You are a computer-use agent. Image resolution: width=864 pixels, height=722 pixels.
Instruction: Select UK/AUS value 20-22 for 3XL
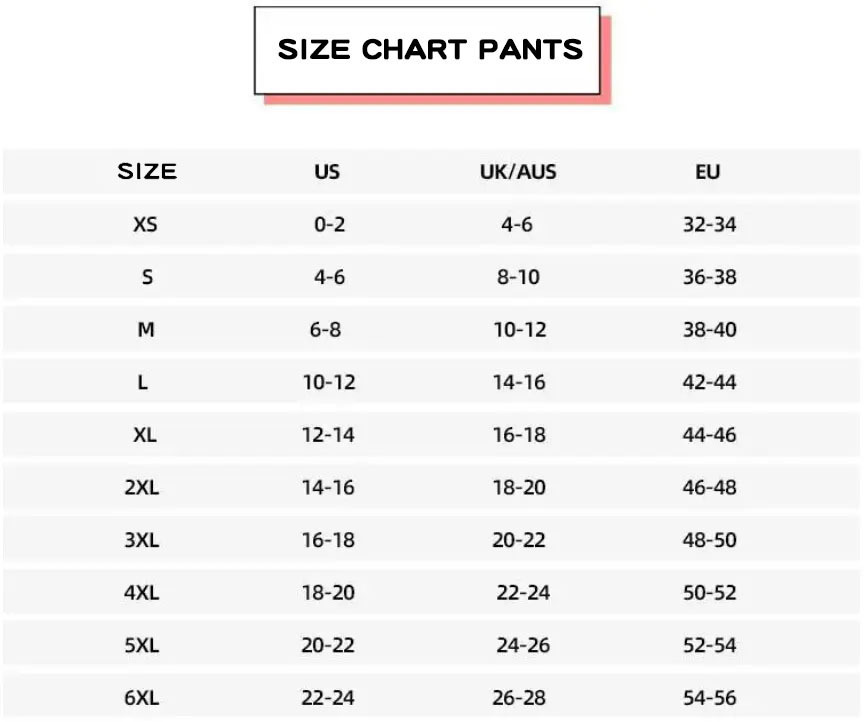tap(519, 540)
